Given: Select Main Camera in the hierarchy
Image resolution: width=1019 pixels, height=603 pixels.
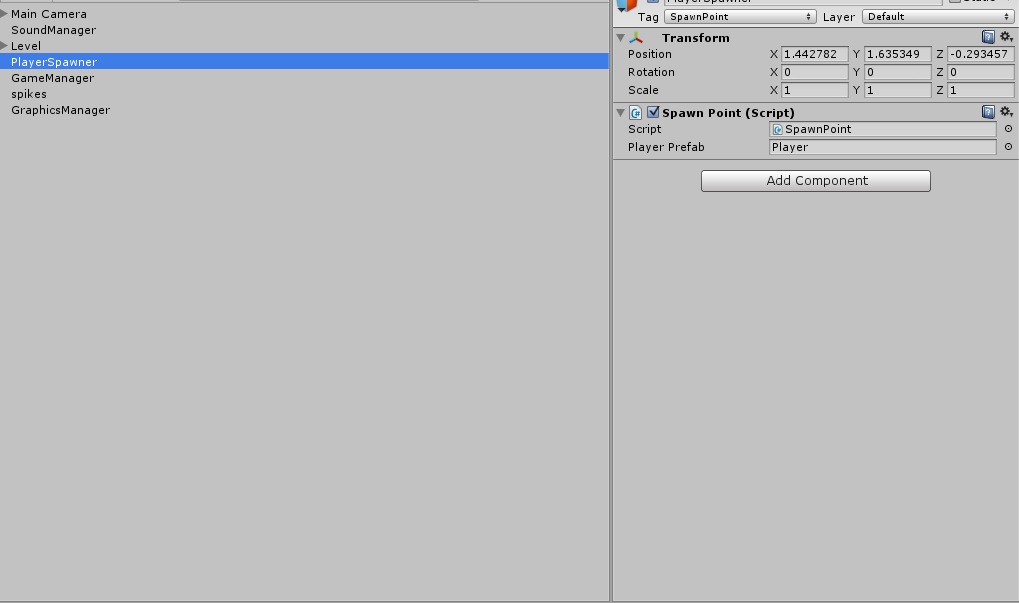Looking at the screenshot, I should 49,14.
